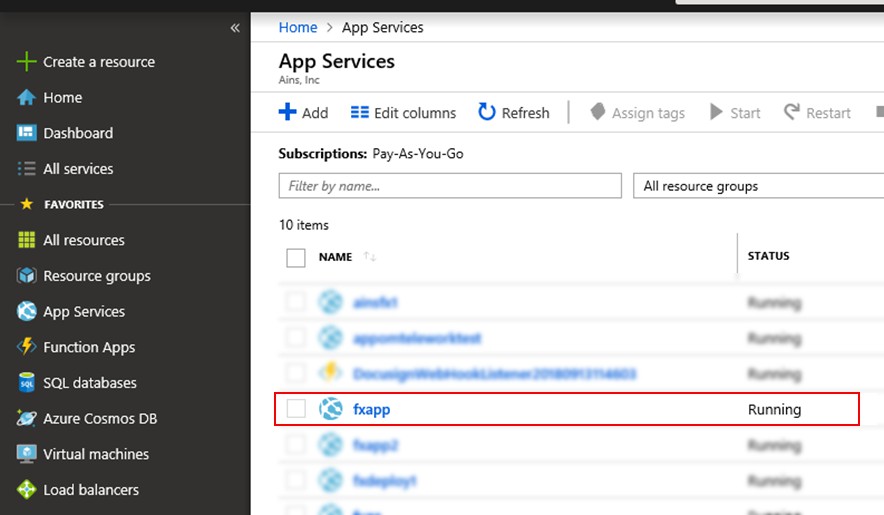The height and width of the screenshot is (515, 884).
Task: Click the Start play triangle icon
Action: coord(716,112)
